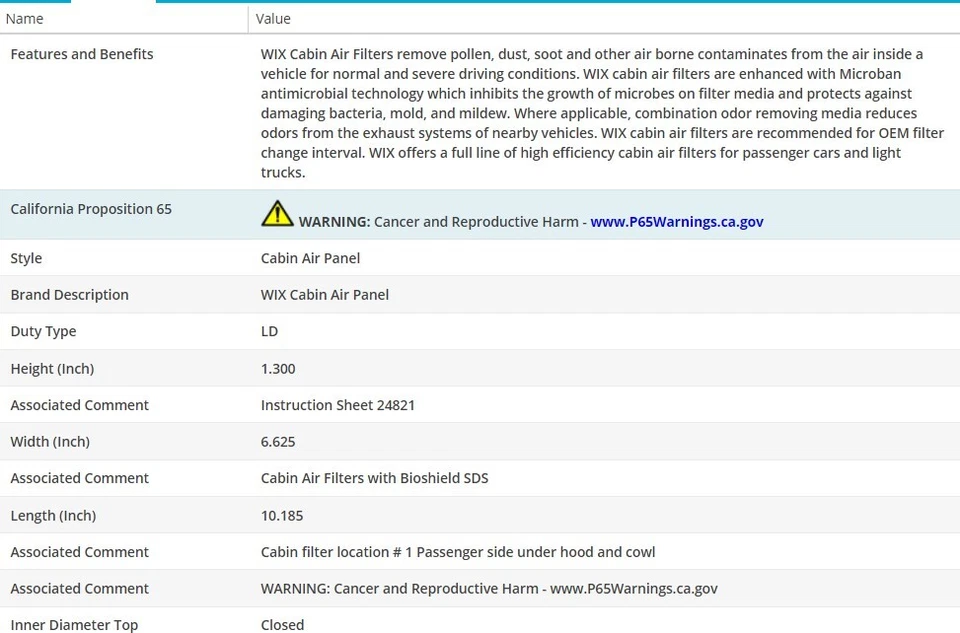Click the Duty Type label
960x633 pixels.
[x=43, y=331]
